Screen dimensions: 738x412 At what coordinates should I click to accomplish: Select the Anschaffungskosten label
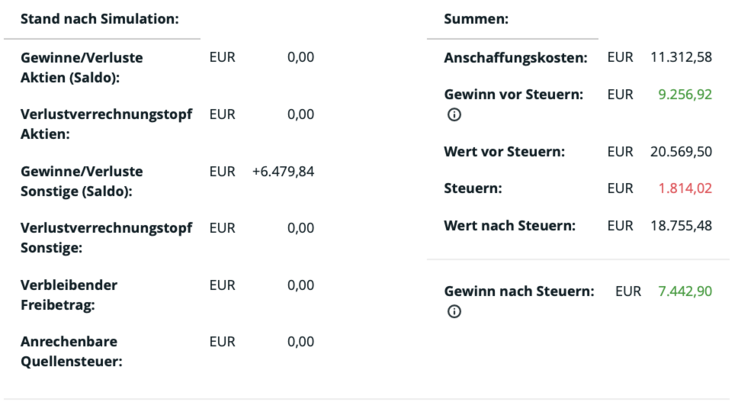tap(515, 58)
